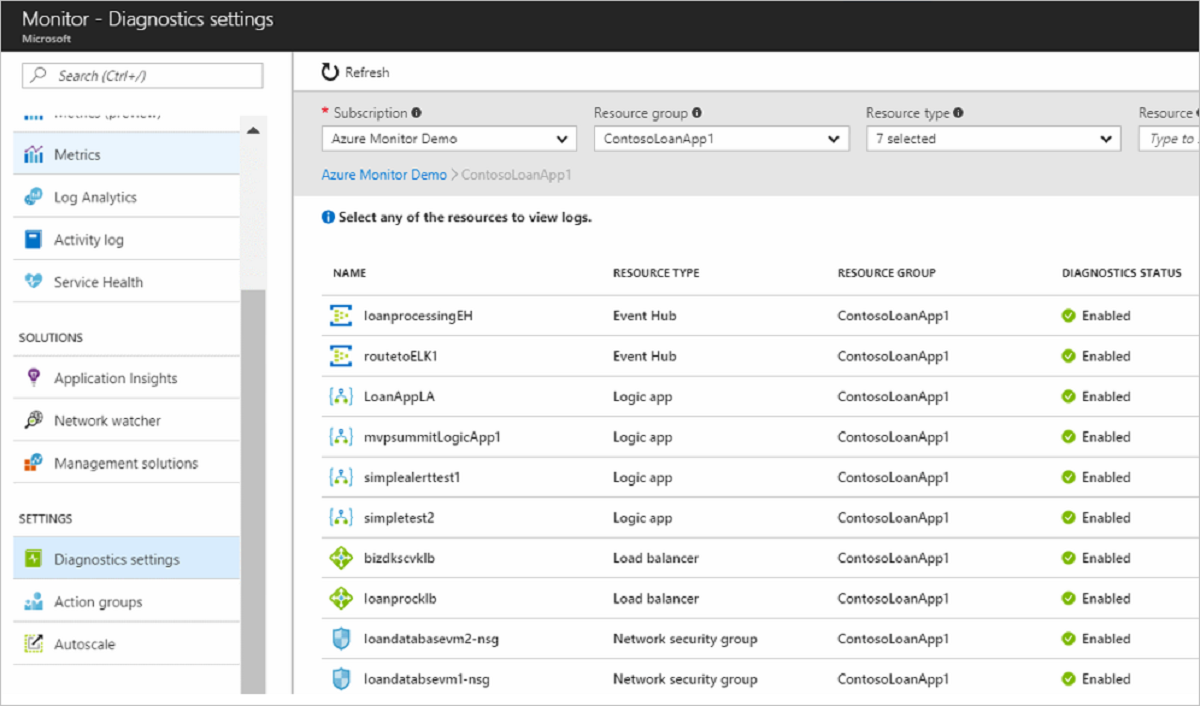Select loandatabasevm2-nsg row name
This screenshot has width=1200, height=706.
[432, 639]
